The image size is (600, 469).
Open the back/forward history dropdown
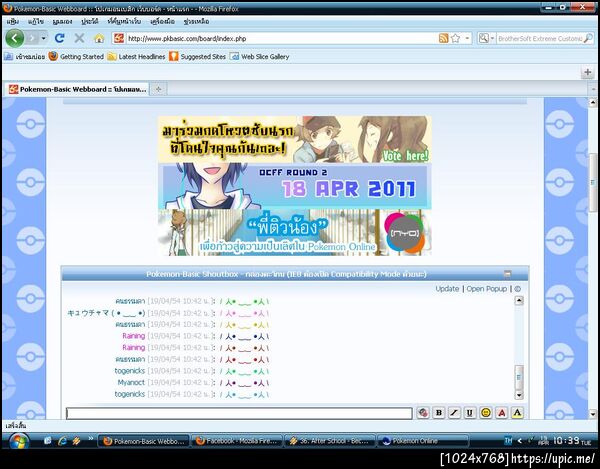(43, 38)
